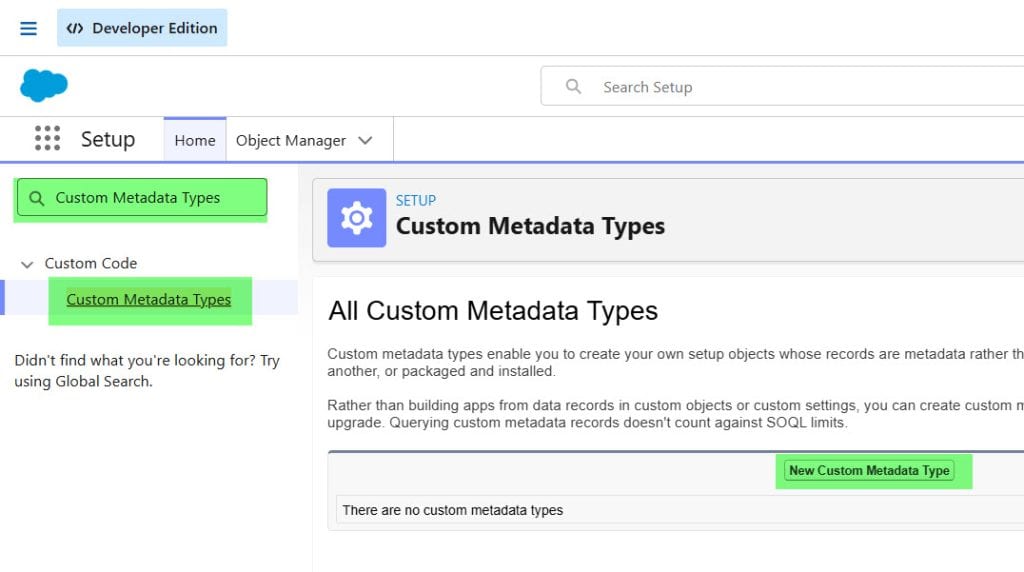The width and height of the screenshot is (1024, 572).
Task: Focus the Search Setup field
Action: point(782,86)
